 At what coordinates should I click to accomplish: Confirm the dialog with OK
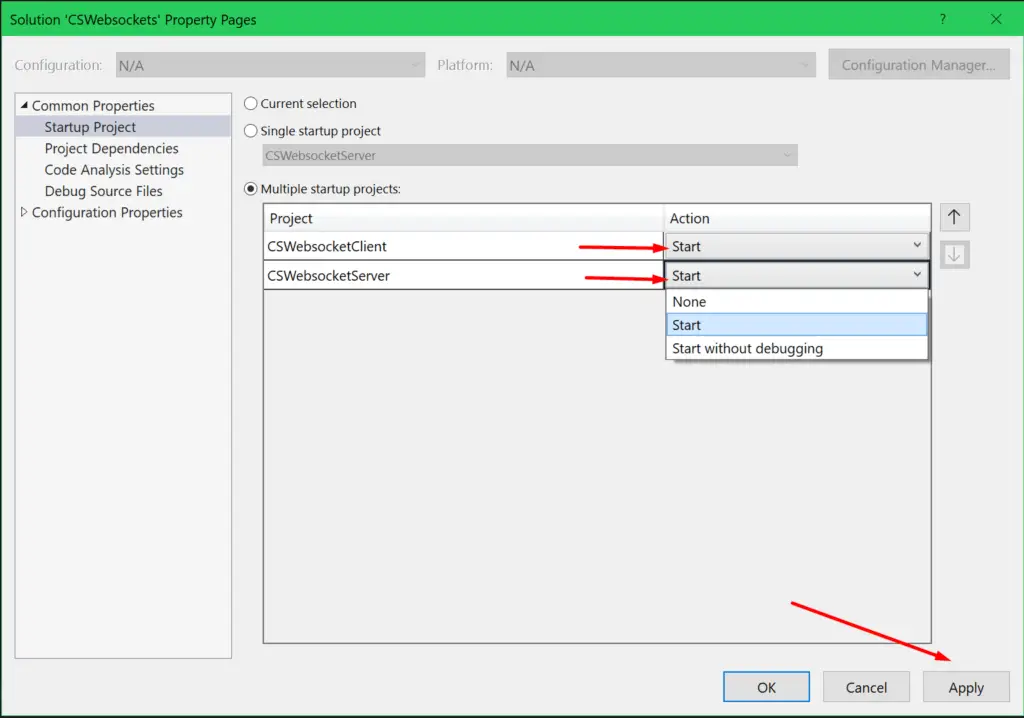[x=766, y=687]
